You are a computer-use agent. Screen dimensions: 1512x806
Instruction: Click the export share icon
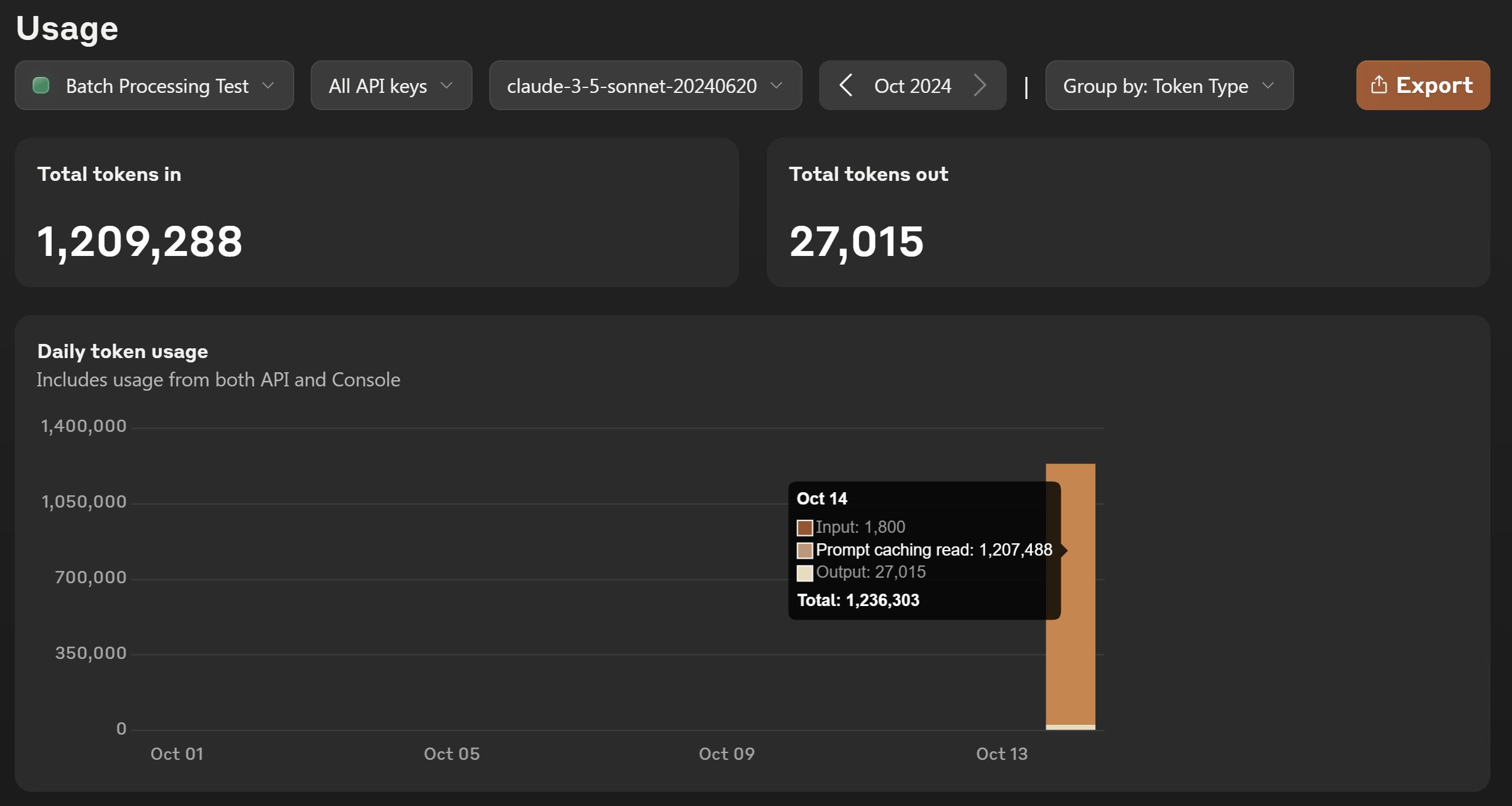pyautogui.click(x=1378, y=85)
